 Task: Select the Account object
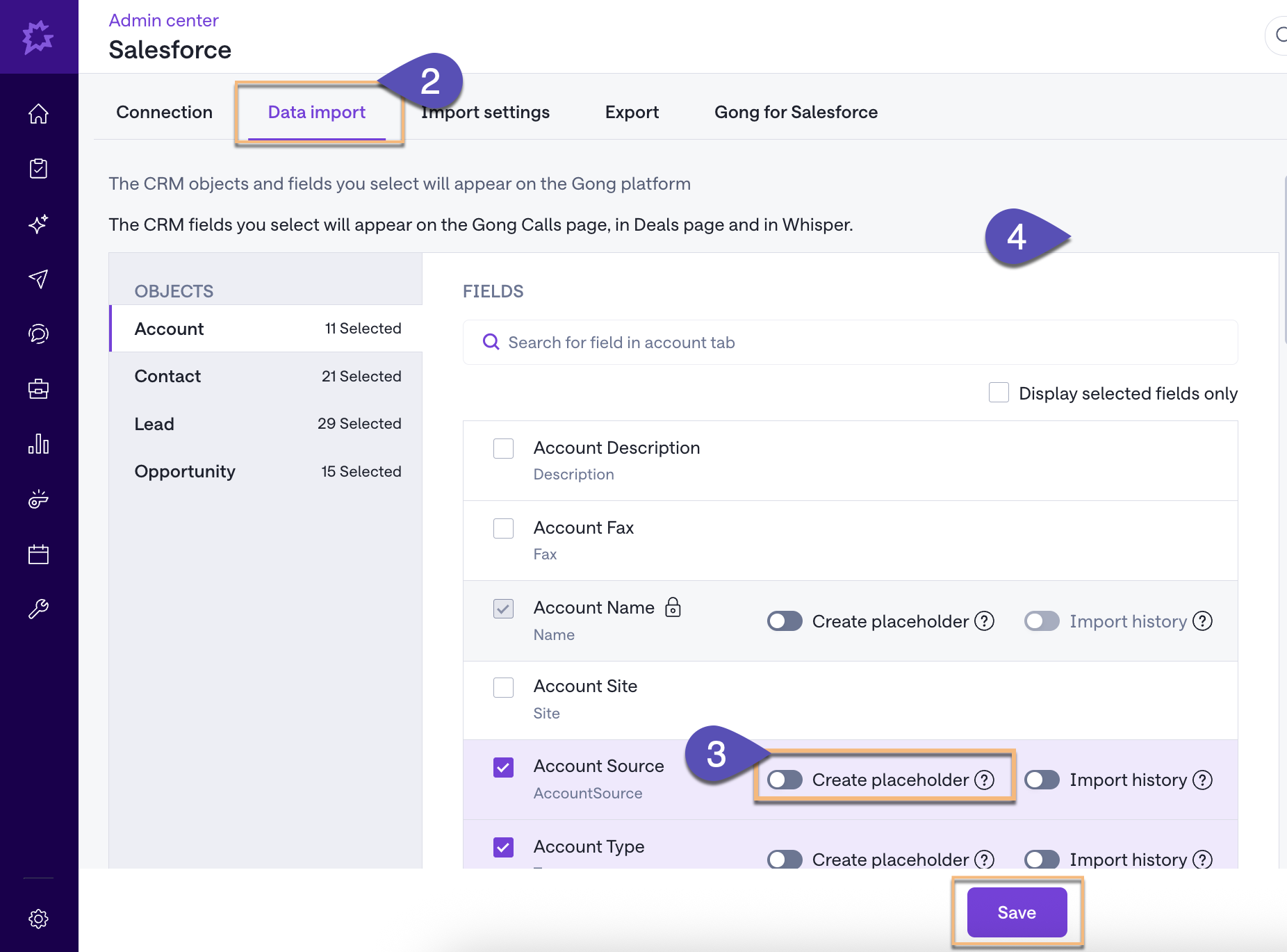(x=266, y=329)
